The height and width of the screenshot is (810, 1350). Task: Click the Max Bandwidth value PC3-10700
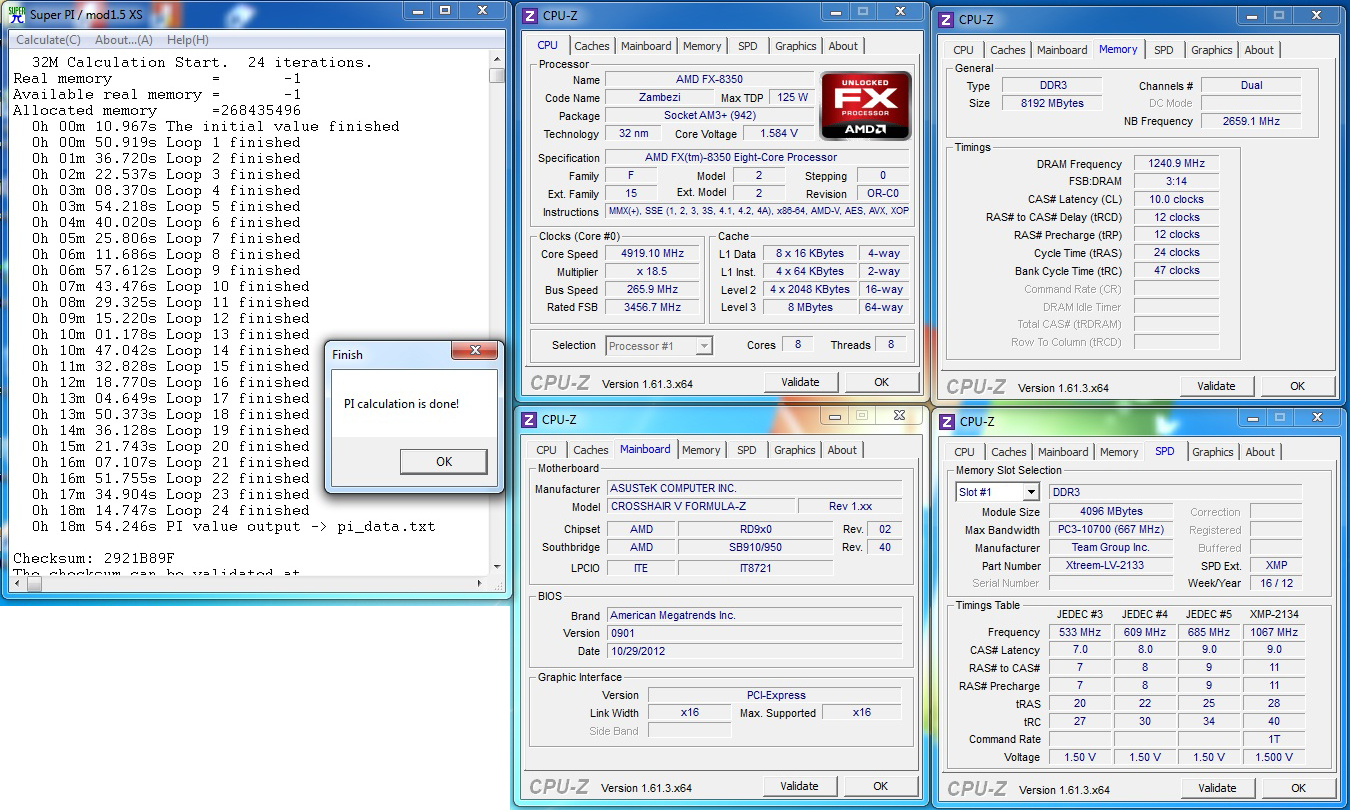1111,530
